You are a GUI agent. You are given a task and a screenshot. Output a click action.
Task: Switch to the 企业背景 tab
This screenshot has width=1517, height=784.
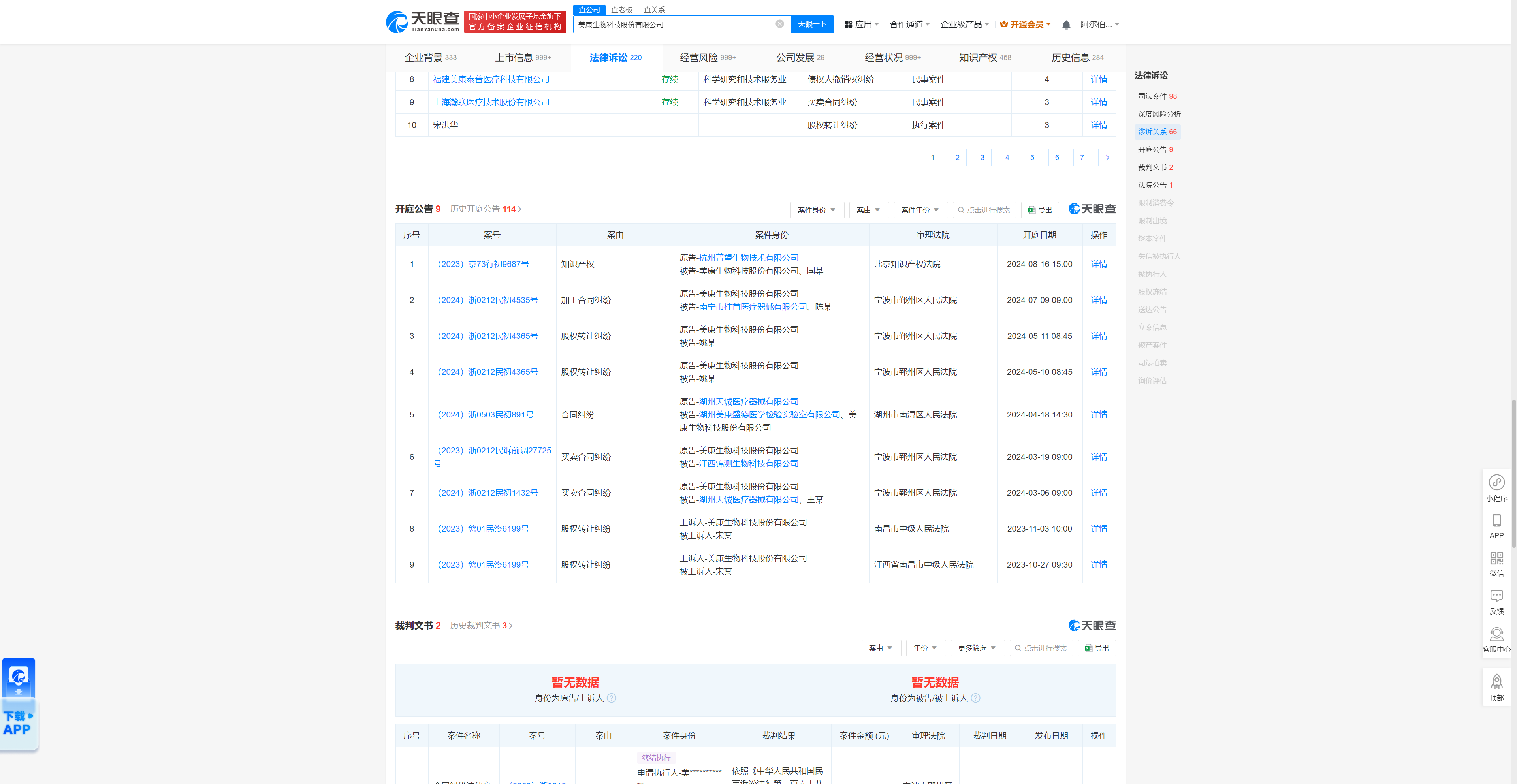coord(431,58)
